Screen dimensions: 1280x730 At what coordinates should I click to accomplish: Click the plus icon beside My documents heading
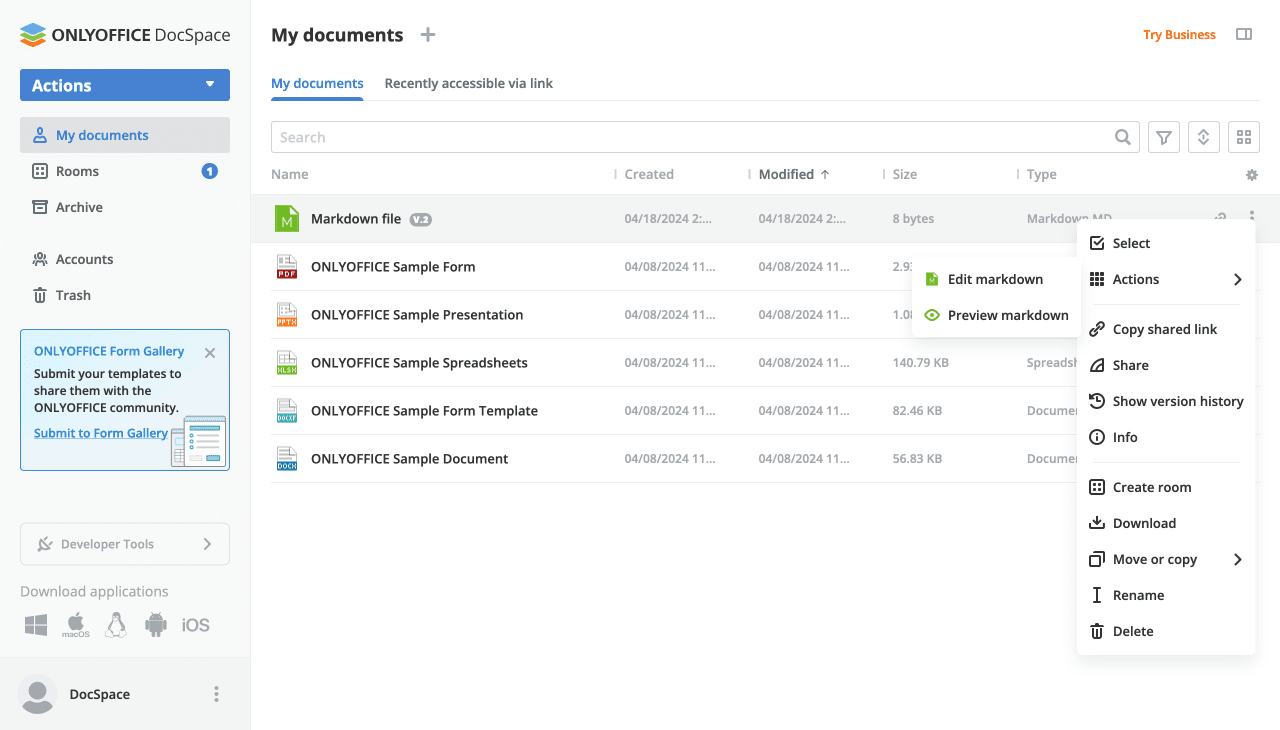[x=428, y=35]
